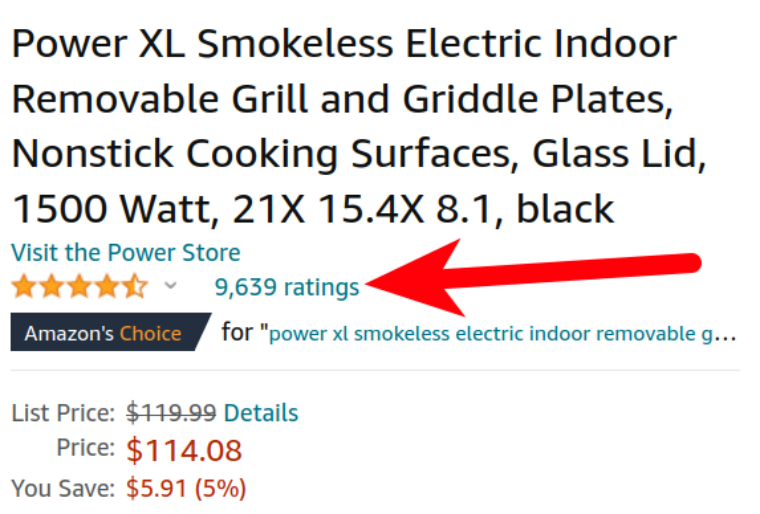Open the Visit the Power Store link
Viewport: 760px width, 514px height.
(x=126, y=253)
